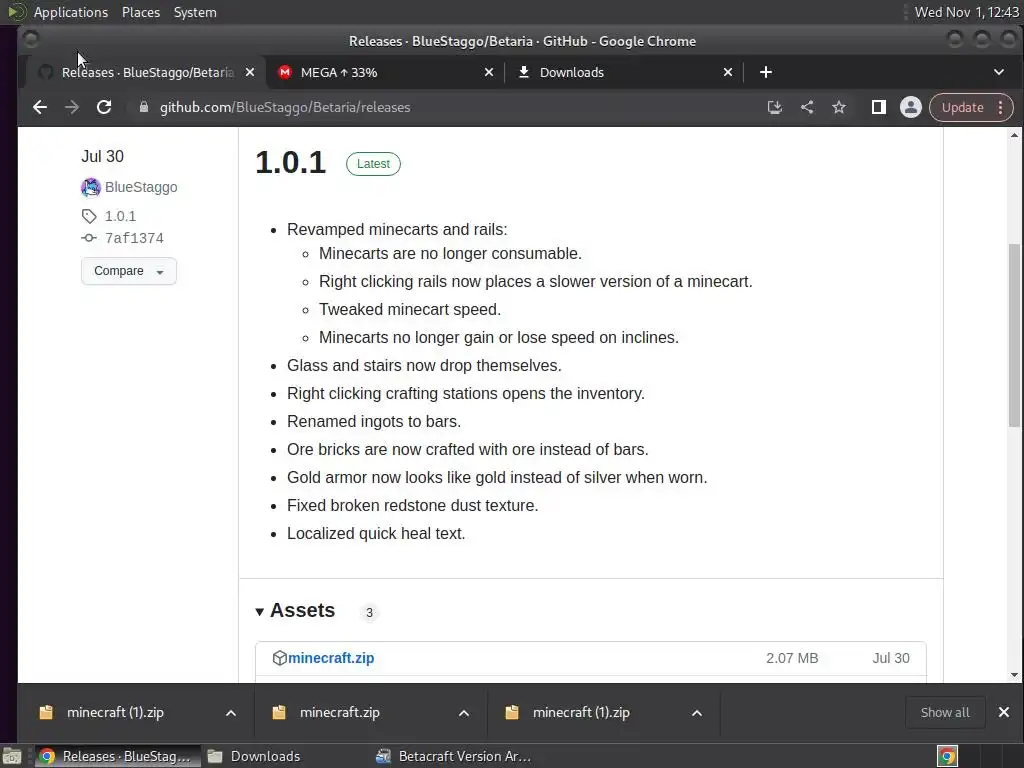Open minecraft.zip download in shelf

pyautogui.click(x=340, y=712)
